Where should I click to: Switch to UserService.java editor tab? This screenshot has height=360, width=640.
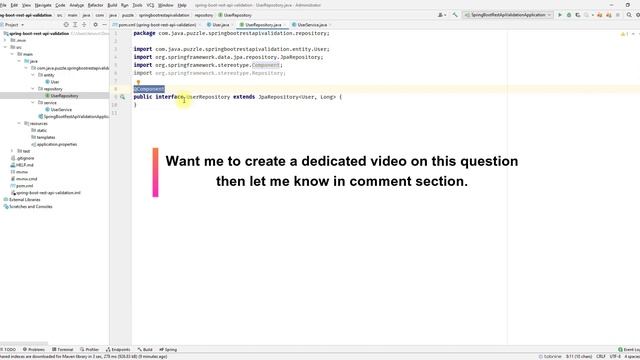pos(312,25)
